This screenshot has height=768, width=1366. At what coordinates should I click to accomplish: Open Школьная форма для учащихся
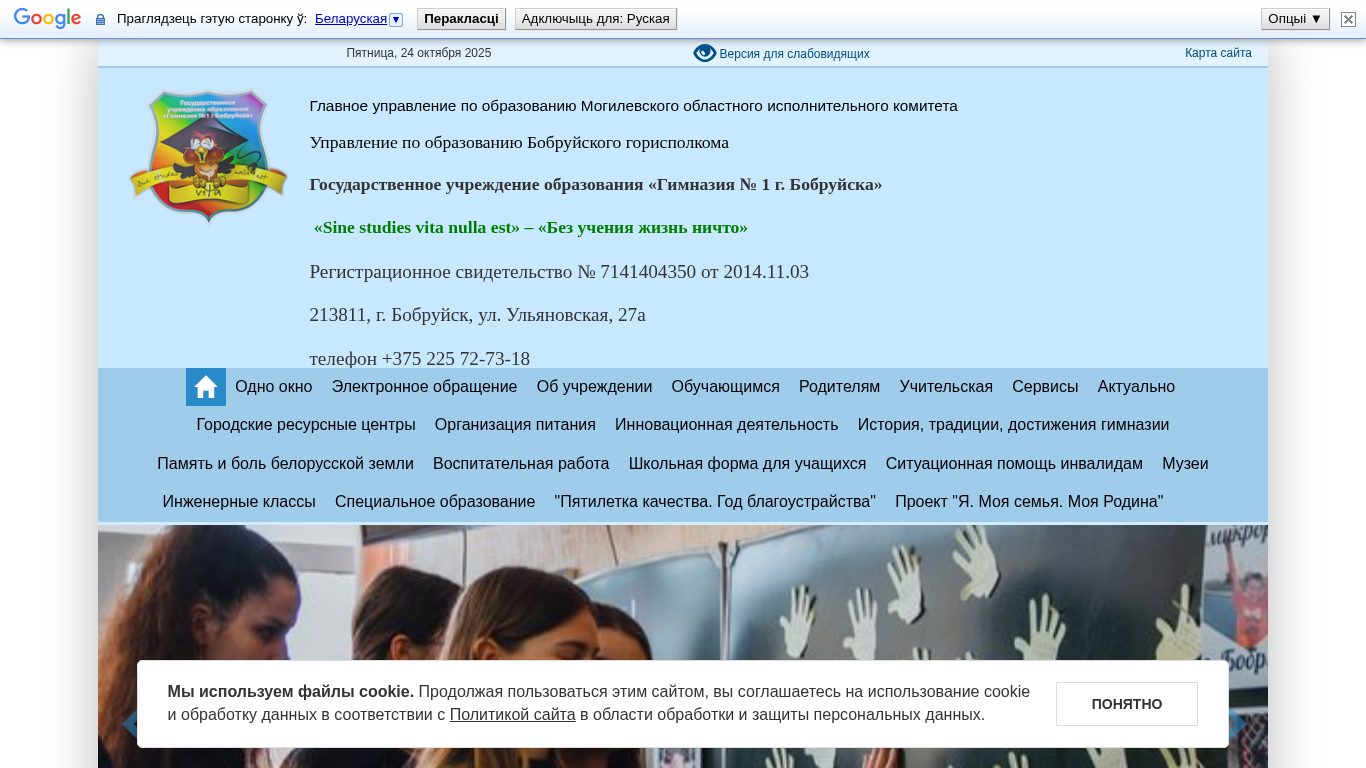click(x=747, y=464)
